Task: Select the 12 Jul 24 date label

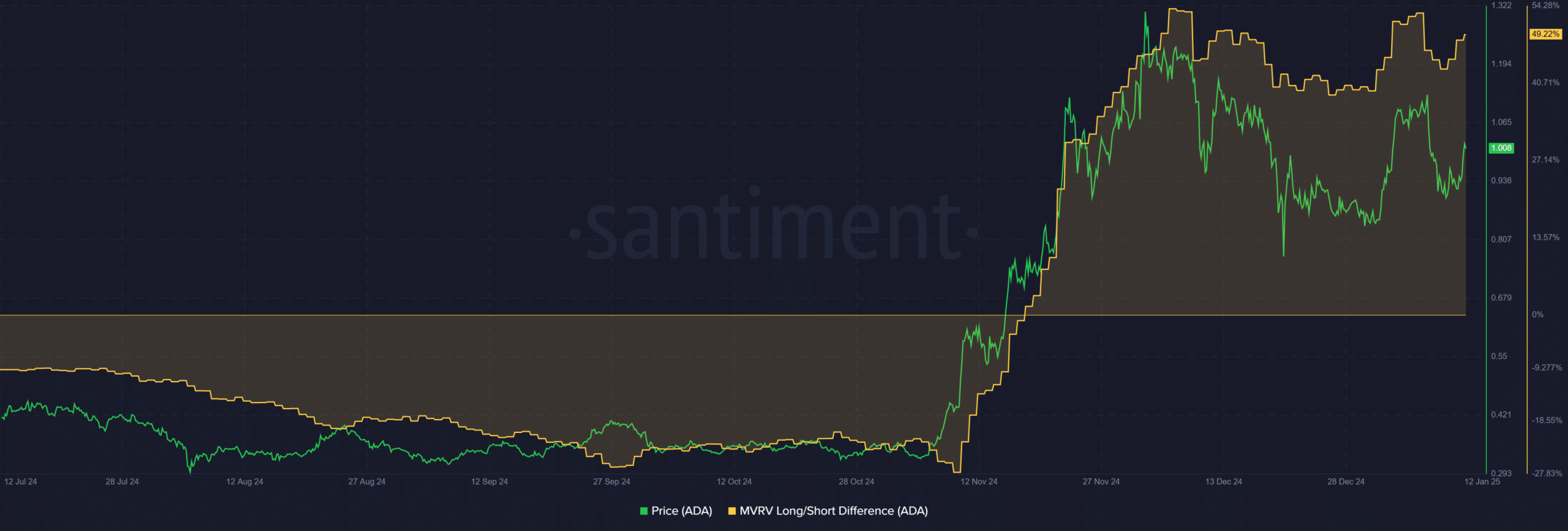Action: point(21,481)
